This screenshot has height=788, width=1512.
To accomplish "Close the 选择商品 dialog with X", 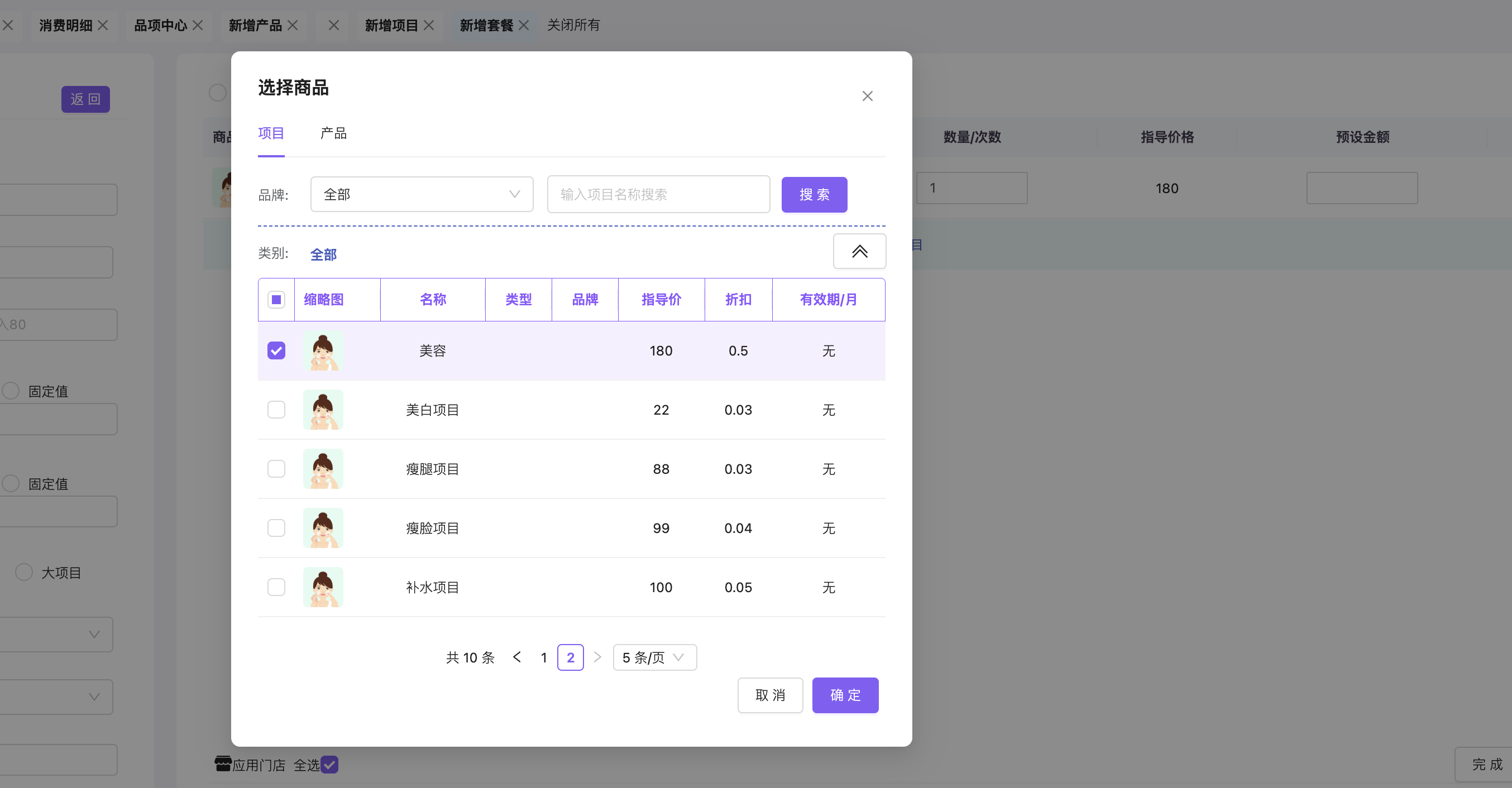I will (867, 96).
